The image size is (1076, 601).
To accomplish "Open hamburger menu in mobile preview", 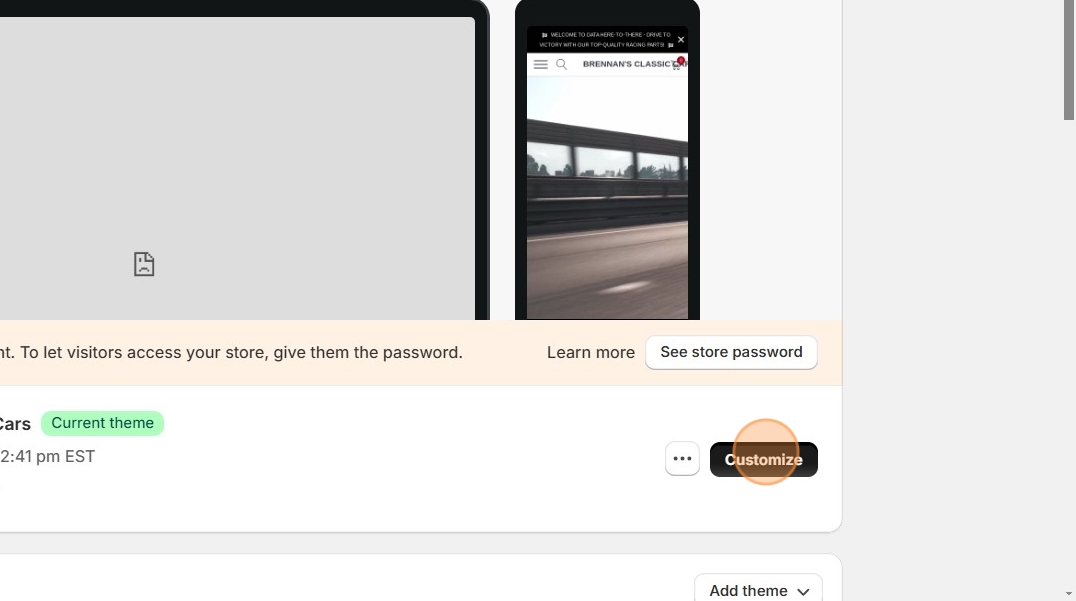I will (541, 64).
